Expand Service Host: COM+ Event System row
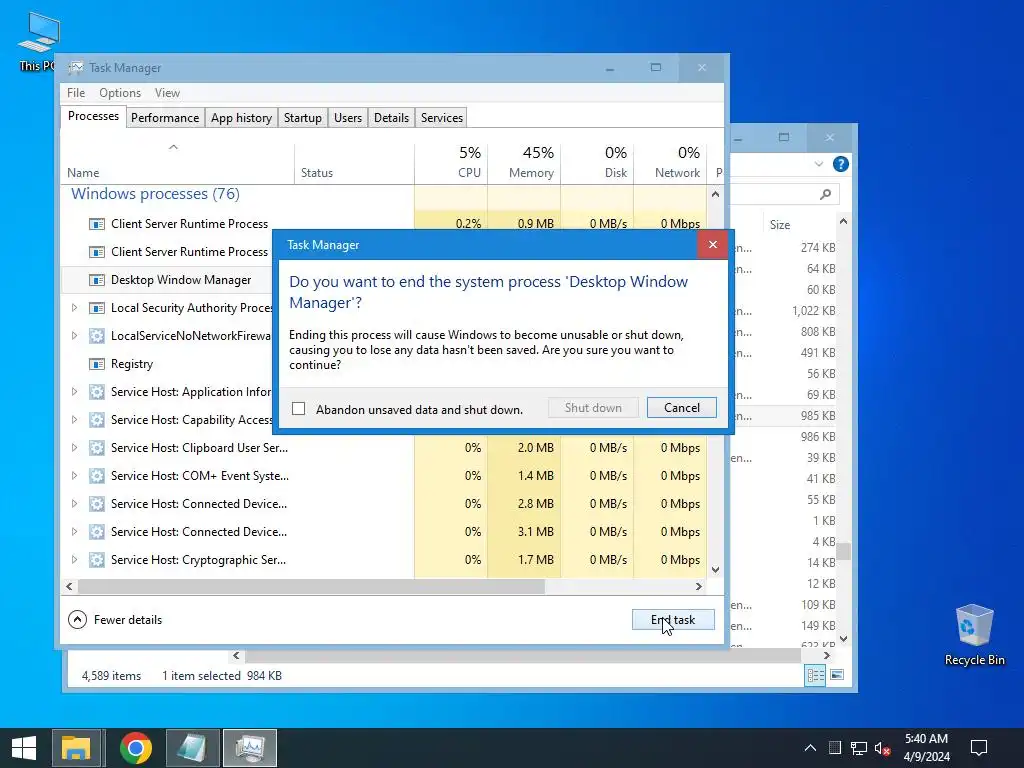The width and height of the screenshot is (1024, 768). tap(74, 475)
